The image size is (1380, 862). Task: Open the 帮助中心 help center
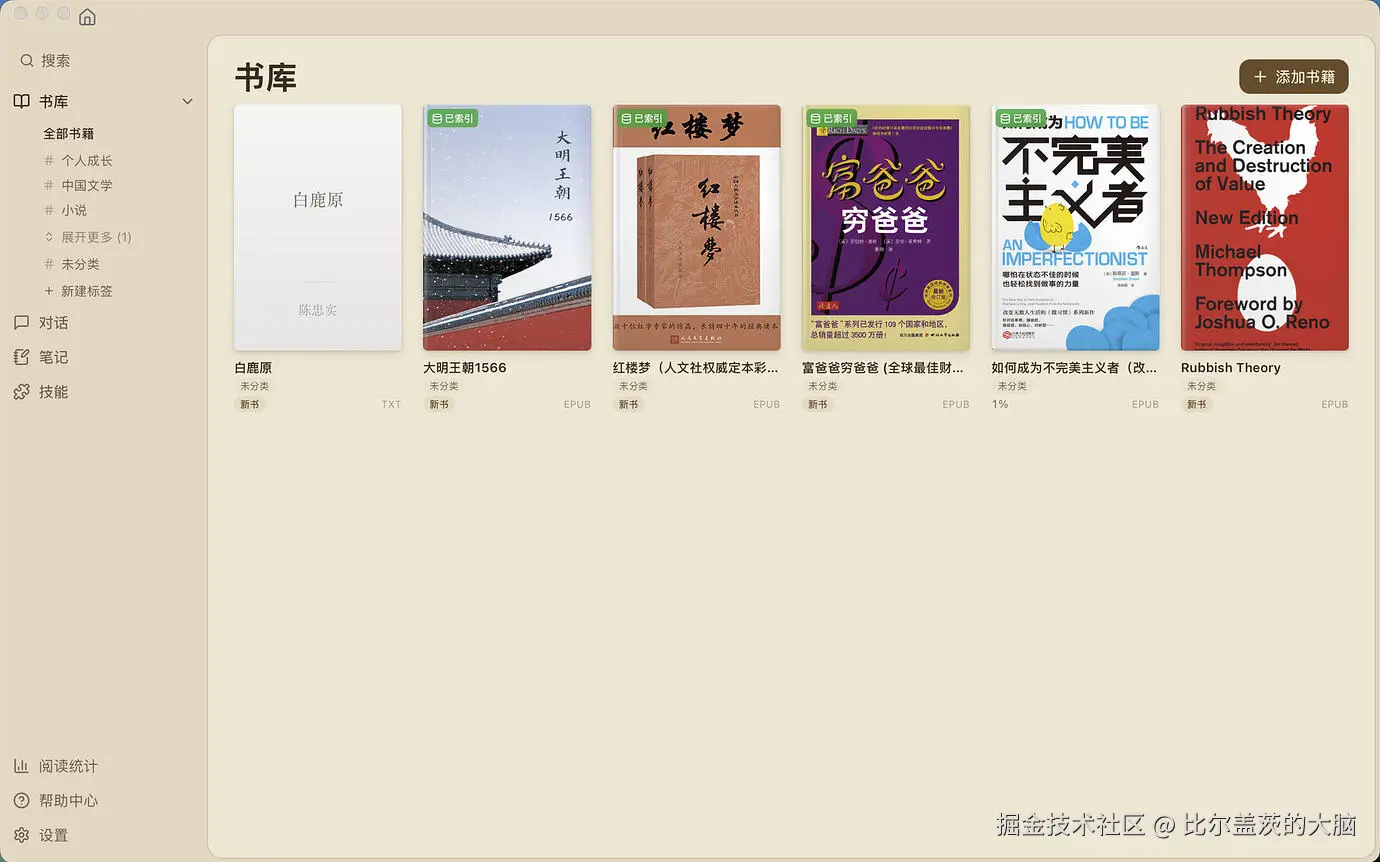tap(67, 800)
